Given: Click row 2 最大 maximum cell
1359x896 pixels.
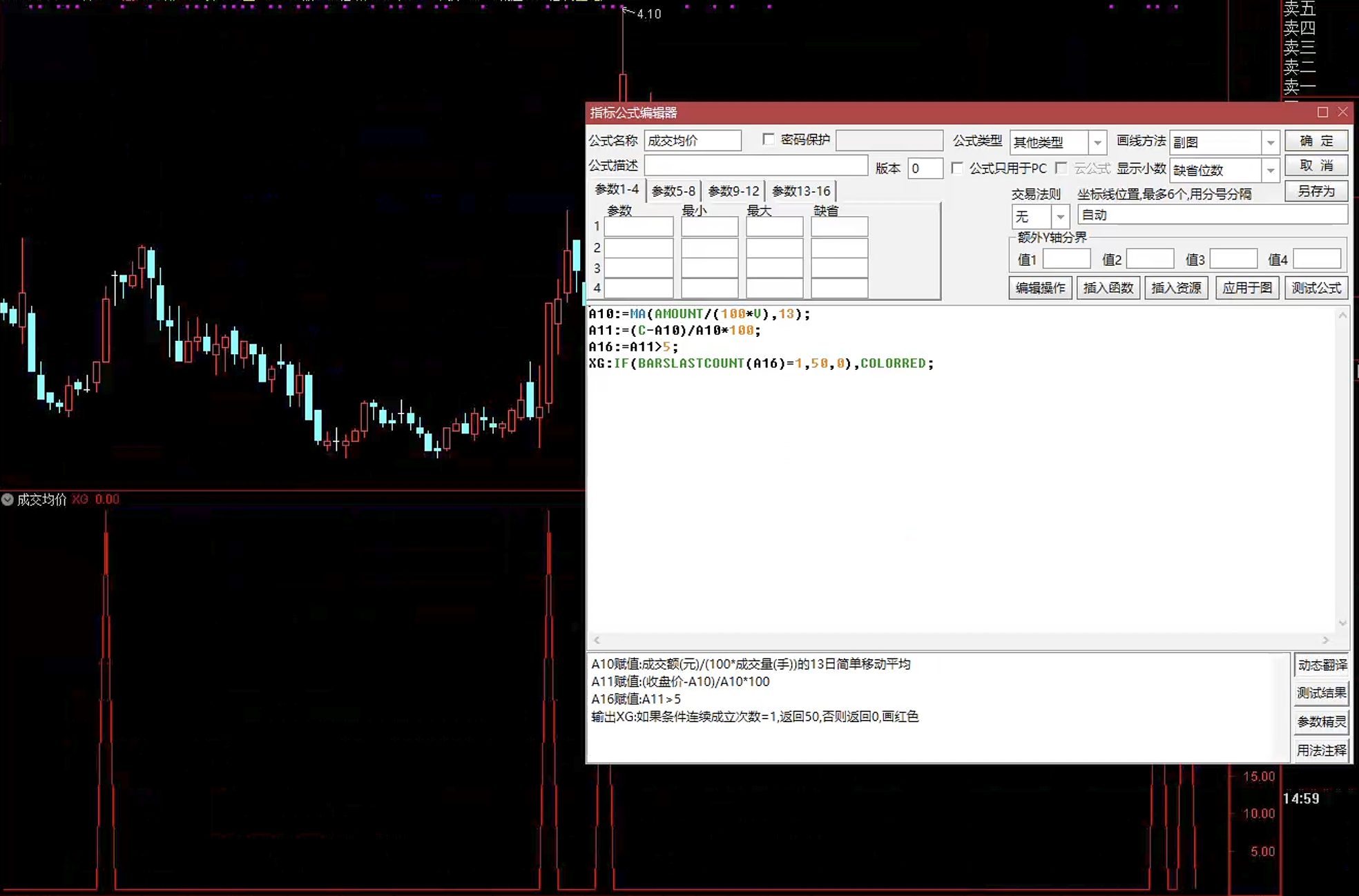Looking at the screenshot, I should tap(774, 247).
